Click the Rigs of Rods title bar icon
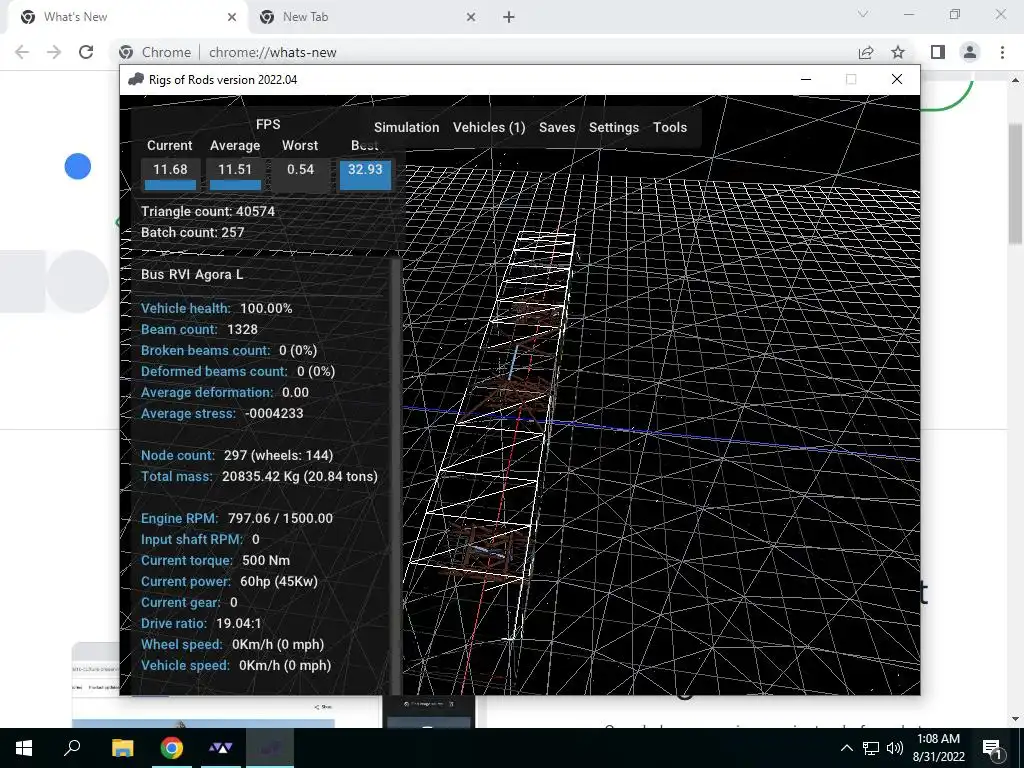The width and height of the screenshot is (1024, 768). tap(136, 80)
